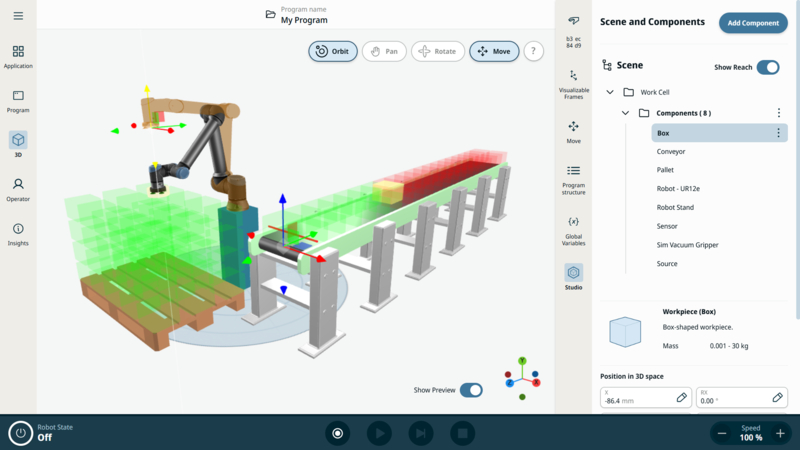Open the hamburger menu
Screen dimensions: 800x450
click(18, 16)
